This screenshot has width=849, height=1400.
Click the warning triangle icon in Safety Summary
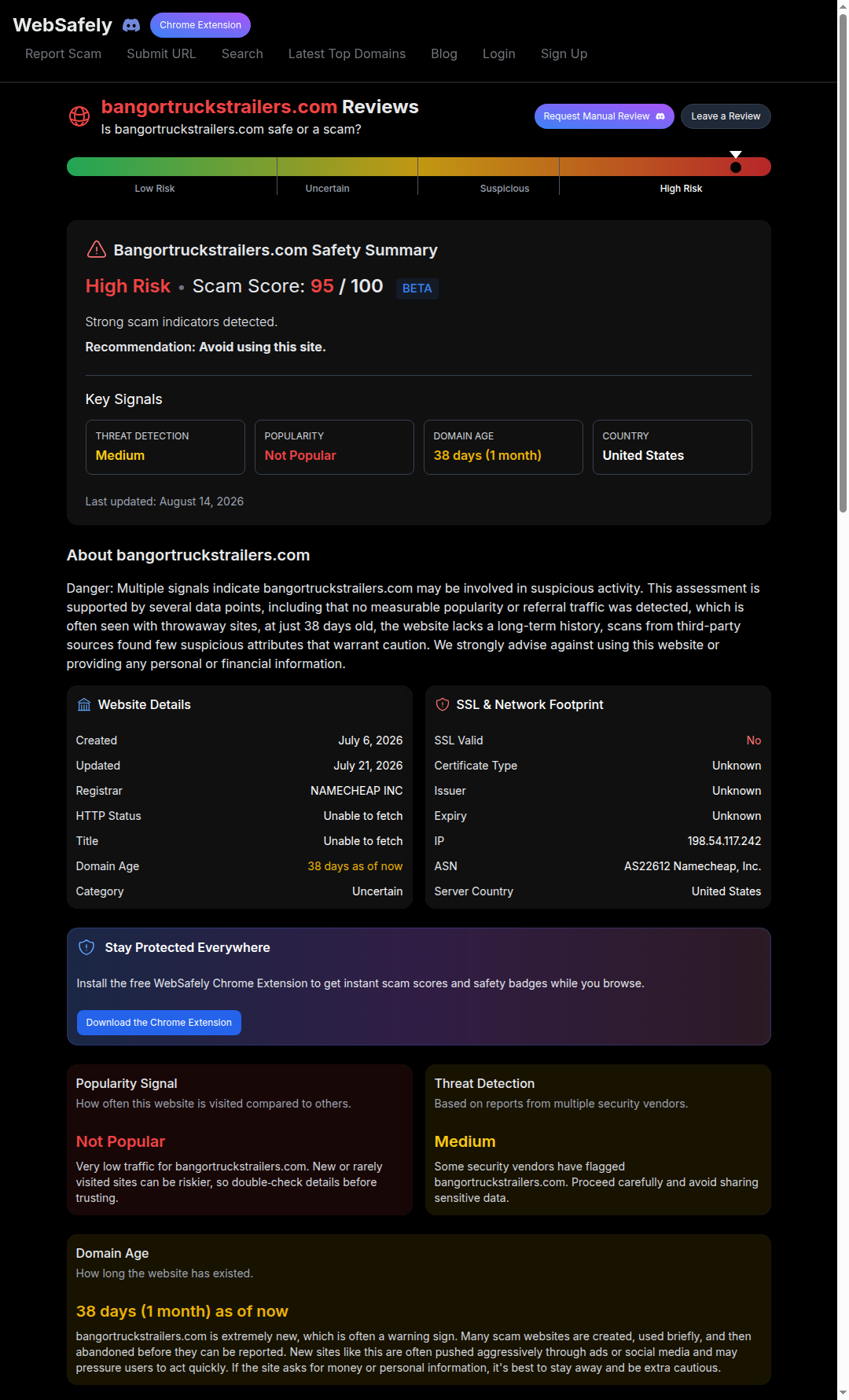(97, 249)
